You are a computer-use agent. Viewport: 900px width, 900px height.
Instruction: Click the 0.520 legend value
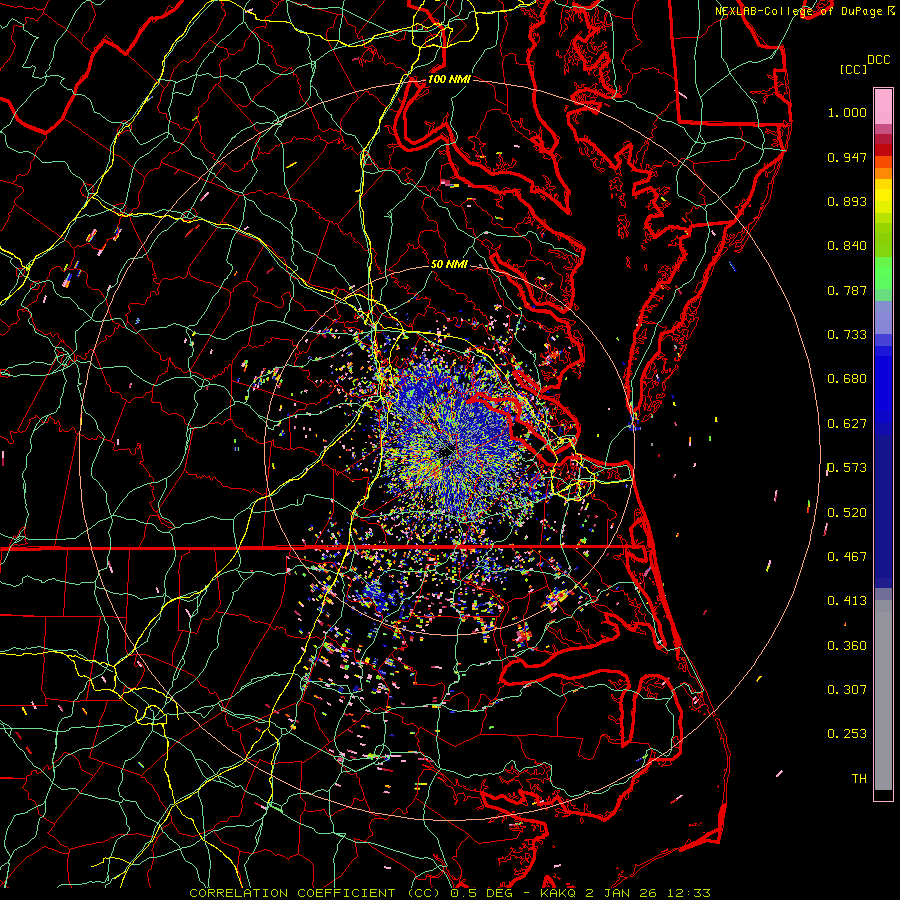pos(847,513)
